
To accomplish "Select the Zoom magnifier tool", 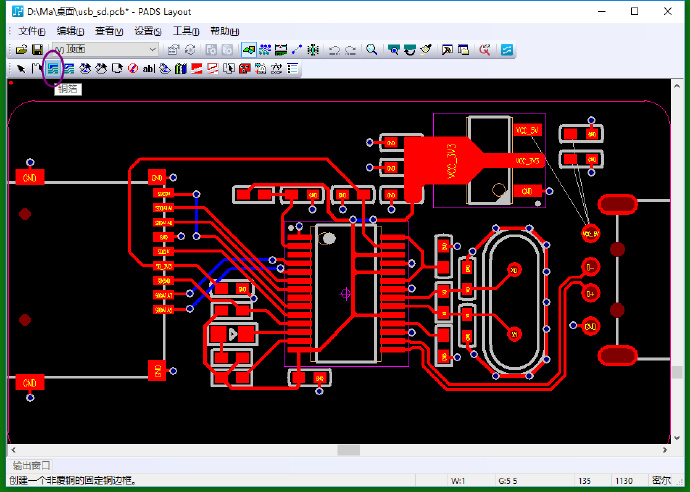I will (372, 50).
